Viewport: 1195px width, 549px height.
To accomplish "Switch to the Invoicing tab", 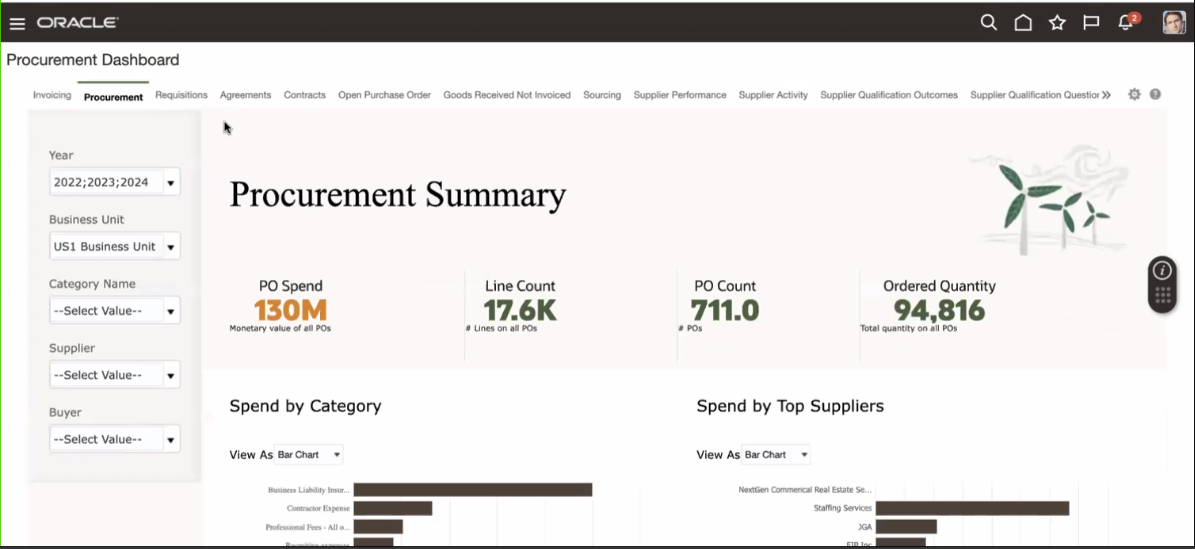I will tap(52, 95).
